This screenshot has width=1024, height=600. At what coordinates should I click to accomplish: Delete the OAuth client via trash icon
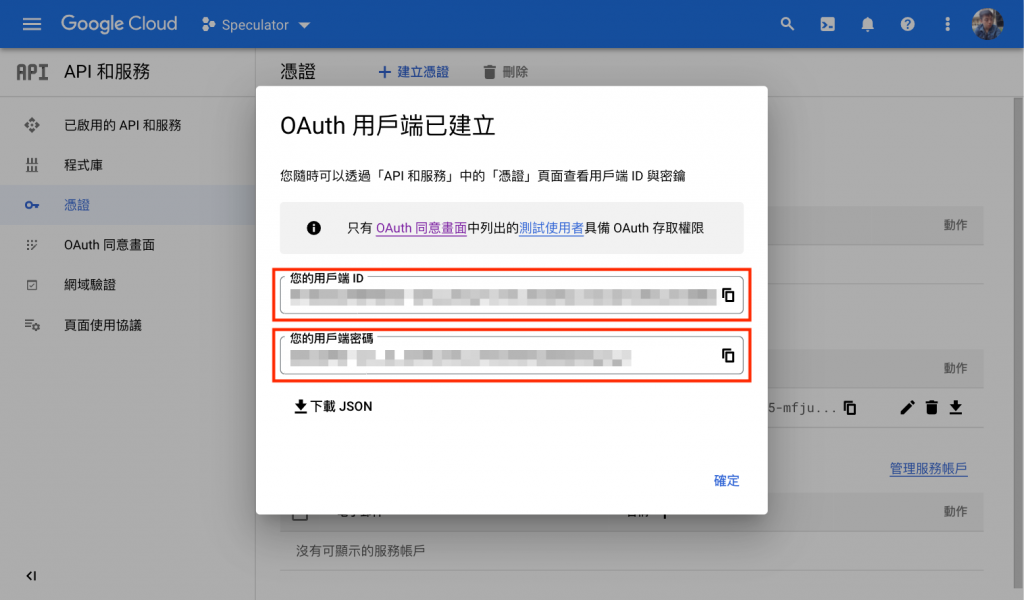[931, 408]
